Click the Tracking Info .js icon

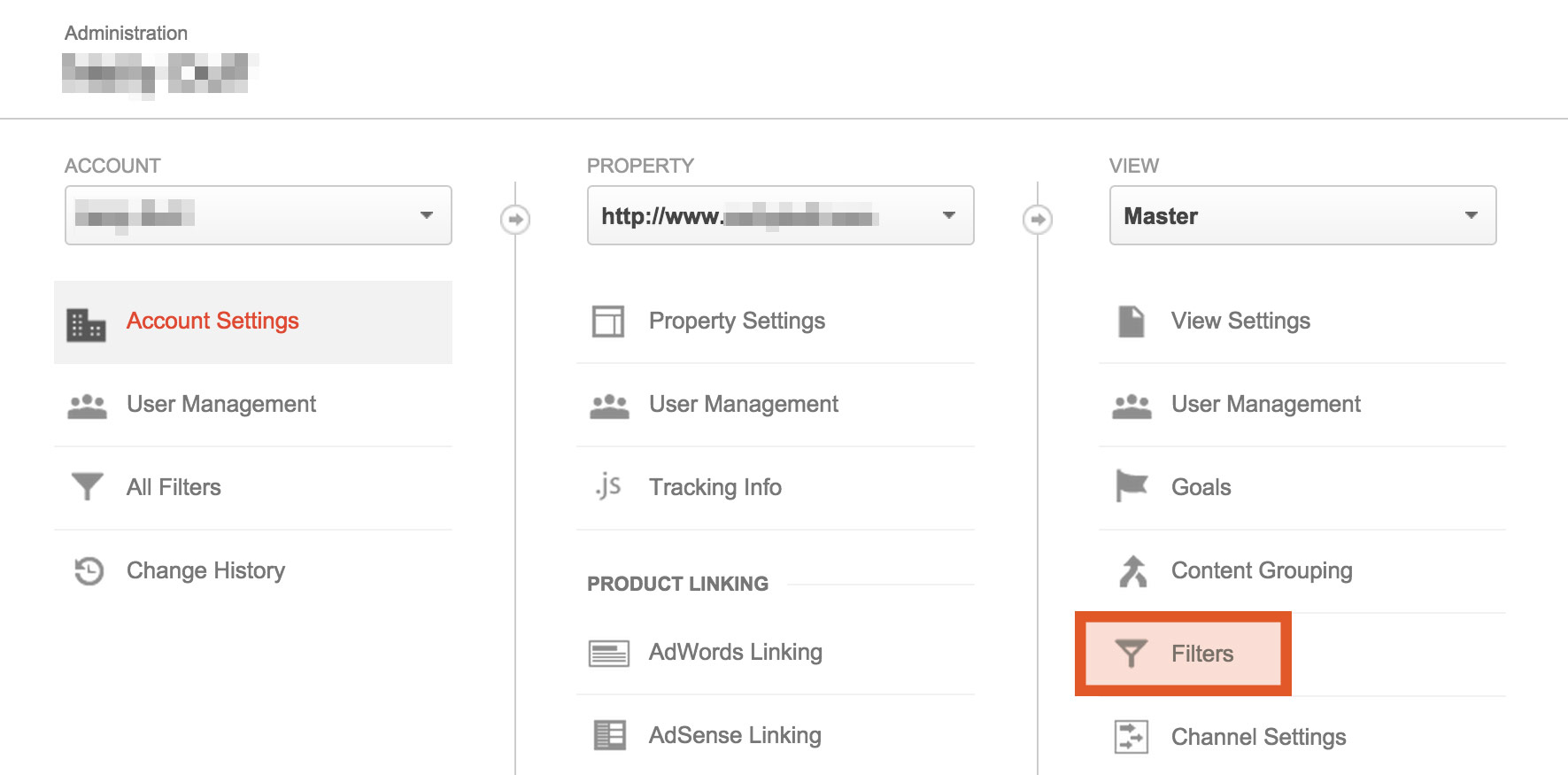coord(608,486)
